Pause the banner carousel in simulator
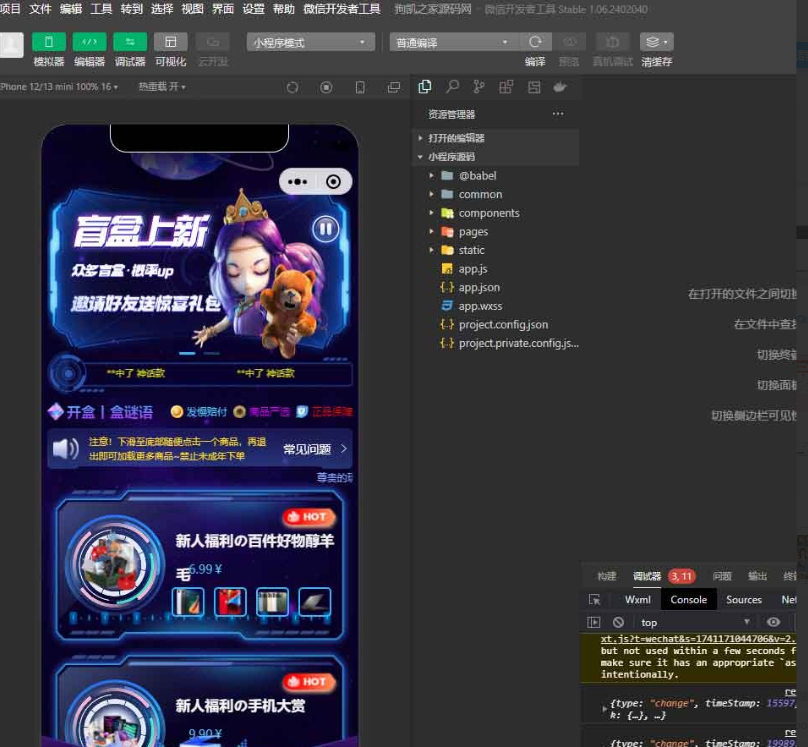 [x=325, y=229]
